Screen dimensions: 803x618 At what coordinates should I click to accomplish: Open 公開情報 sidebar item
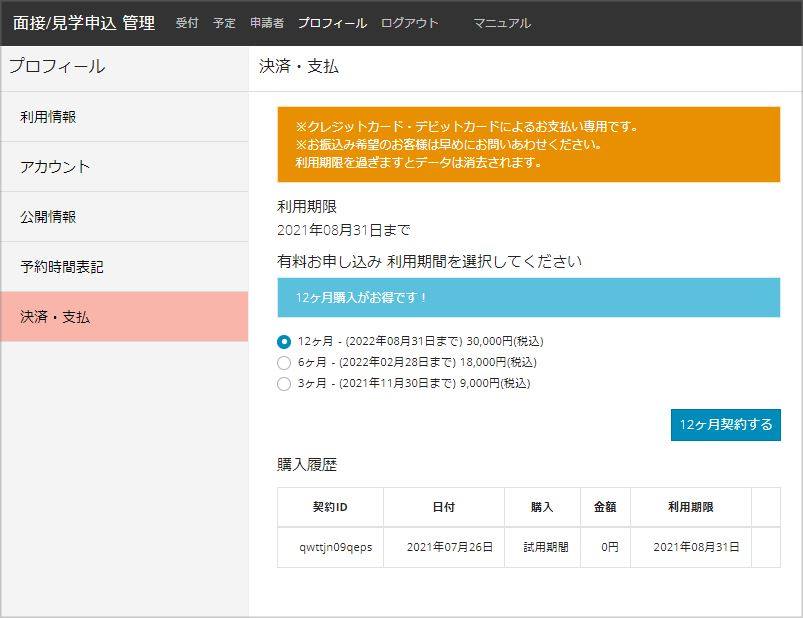[x=48, y=217]
